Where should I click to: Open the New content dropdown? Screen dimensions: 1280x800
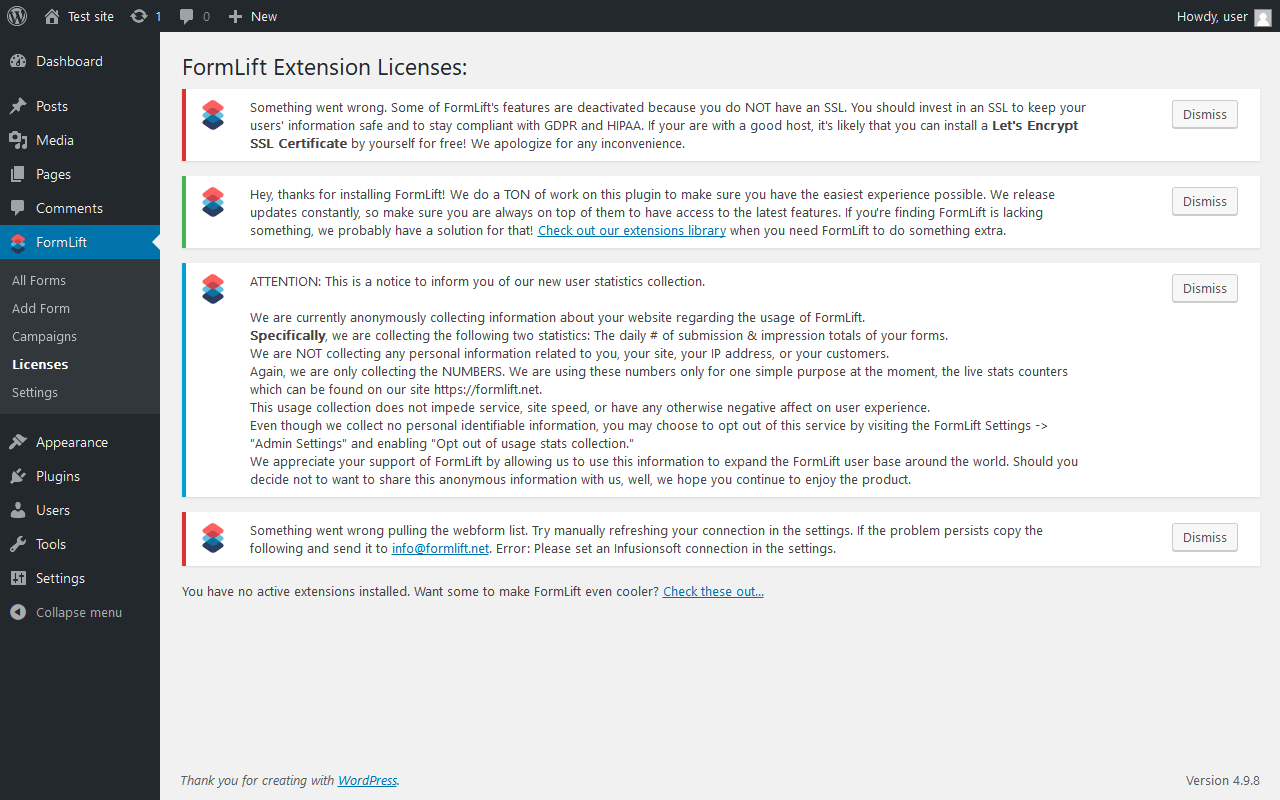pos(253,16)
